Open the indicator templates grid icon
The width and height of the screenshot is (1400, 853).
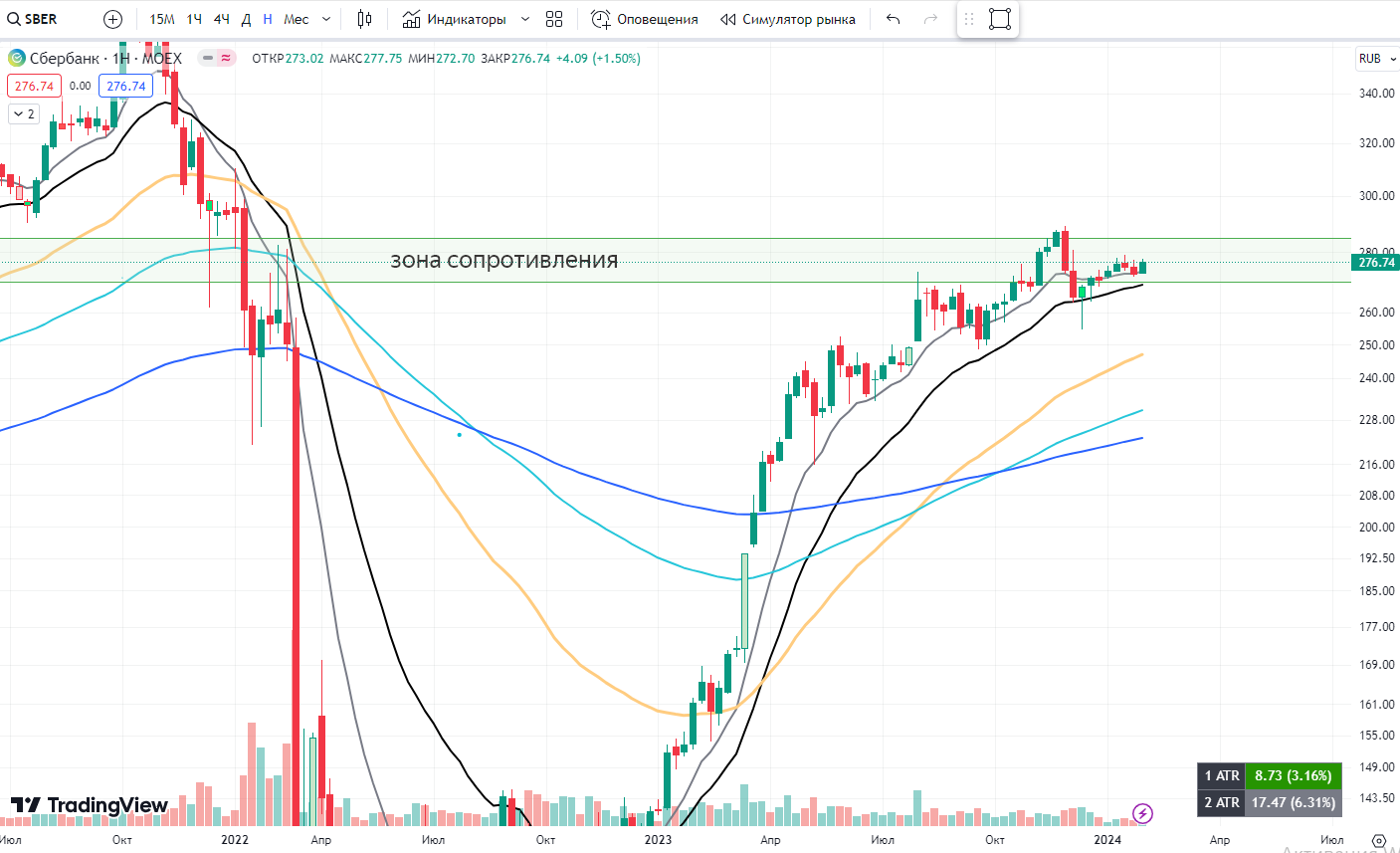554,19
